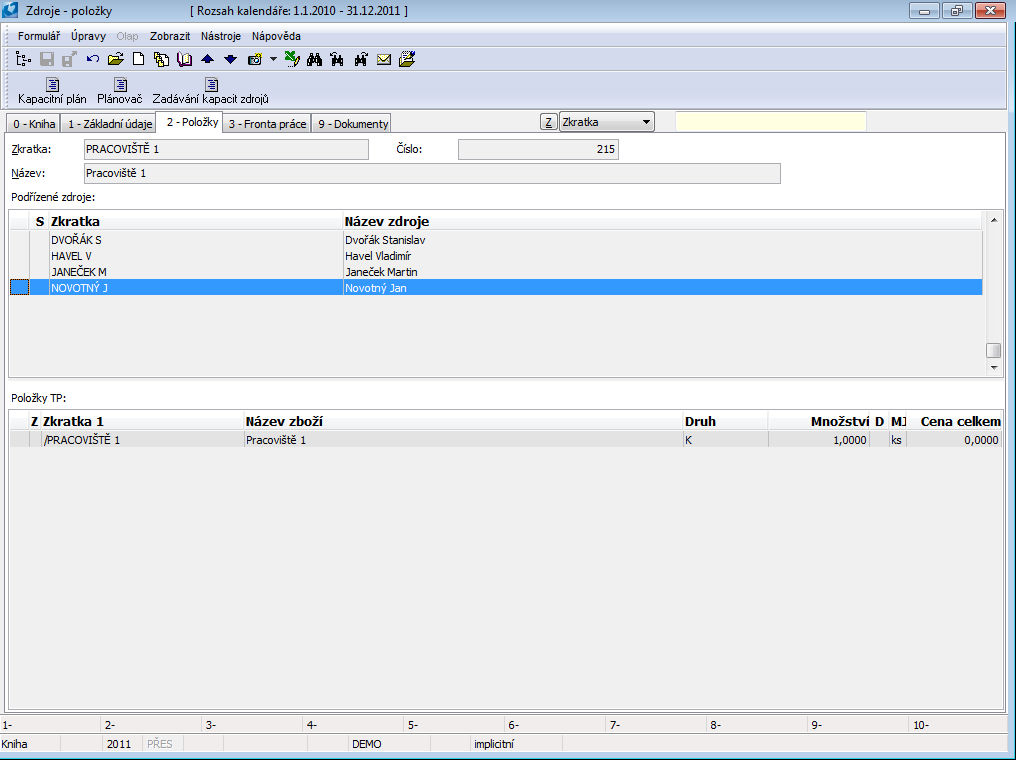The height and width of the screenshot is (760, 1016).
Task: Click the new blank document icon
Action: tap(139, 59)
